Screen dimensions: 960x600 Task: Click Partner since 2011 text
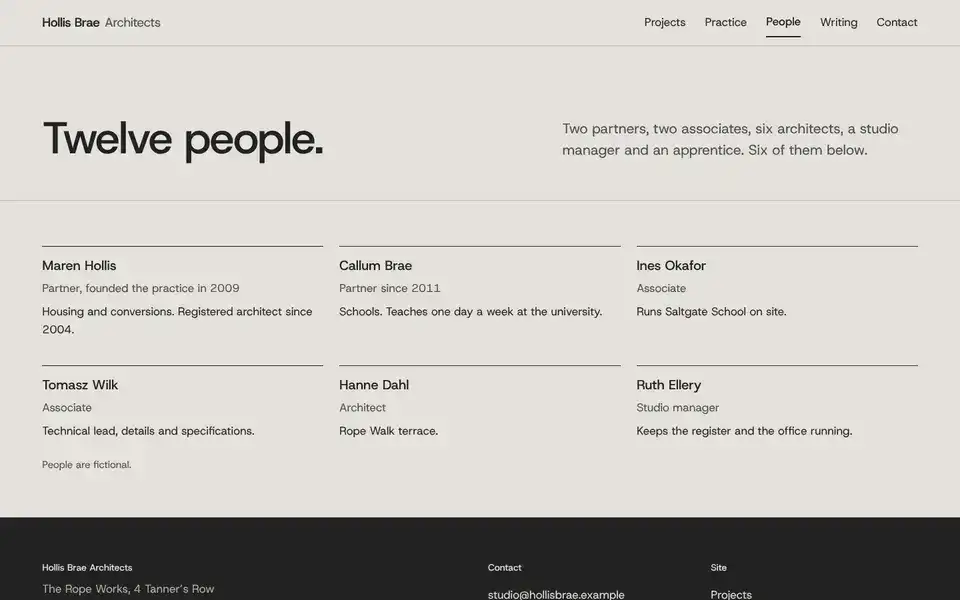389,288
